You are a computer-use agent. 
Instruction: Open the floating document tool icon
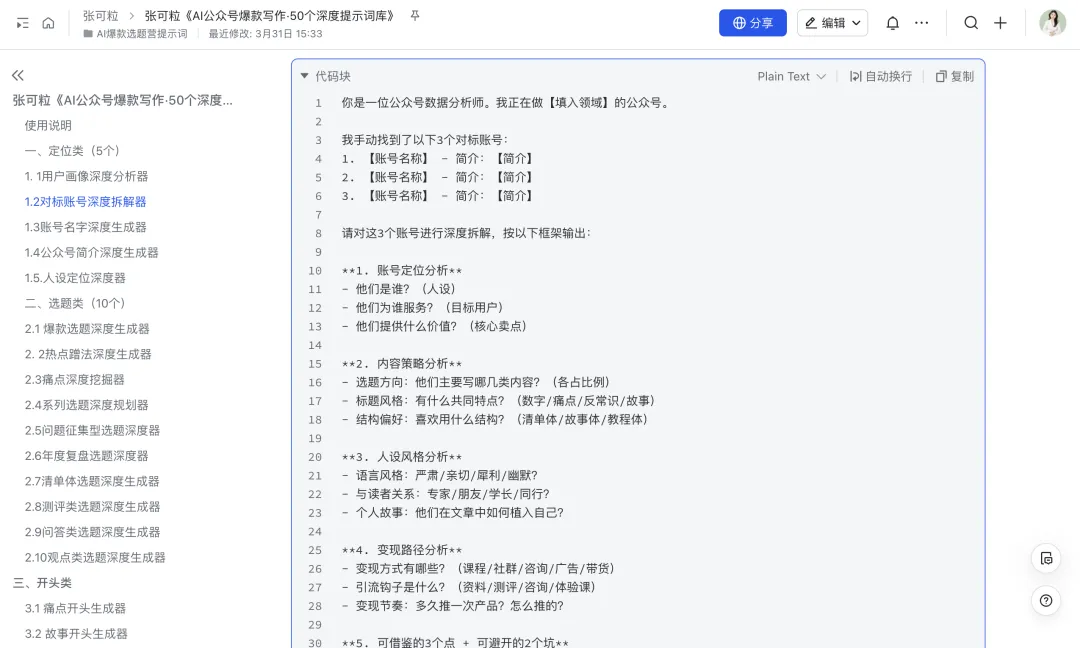1046,558
